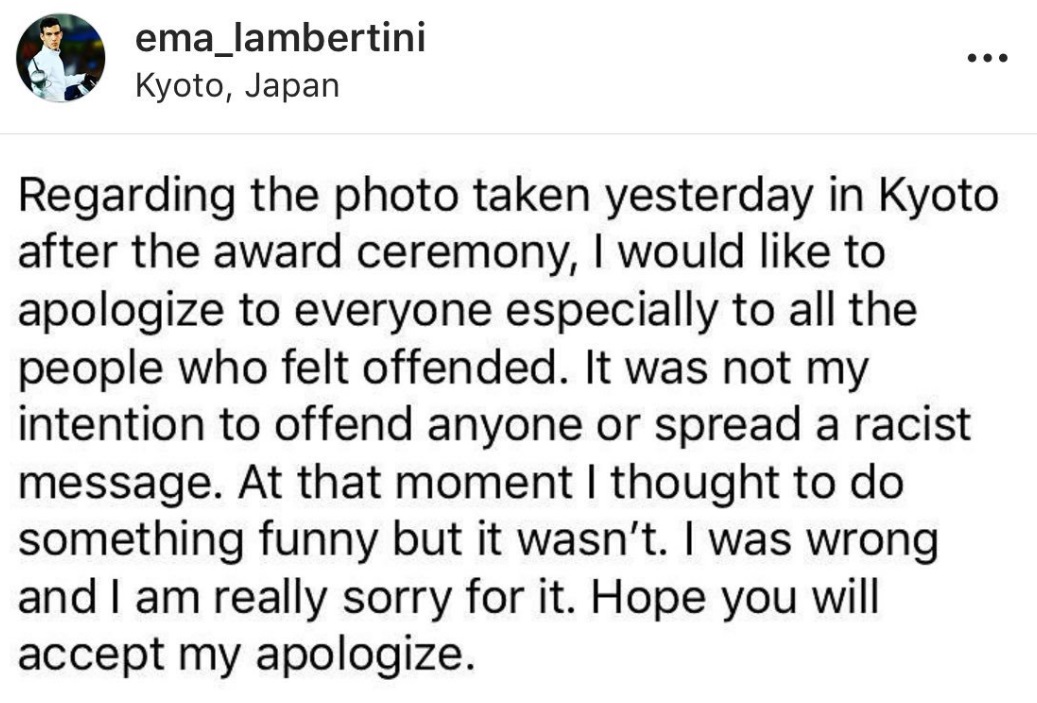Viewport: 1037px width, 703px height.
Task: Select the apology post text block
Action: click(508, 424)
